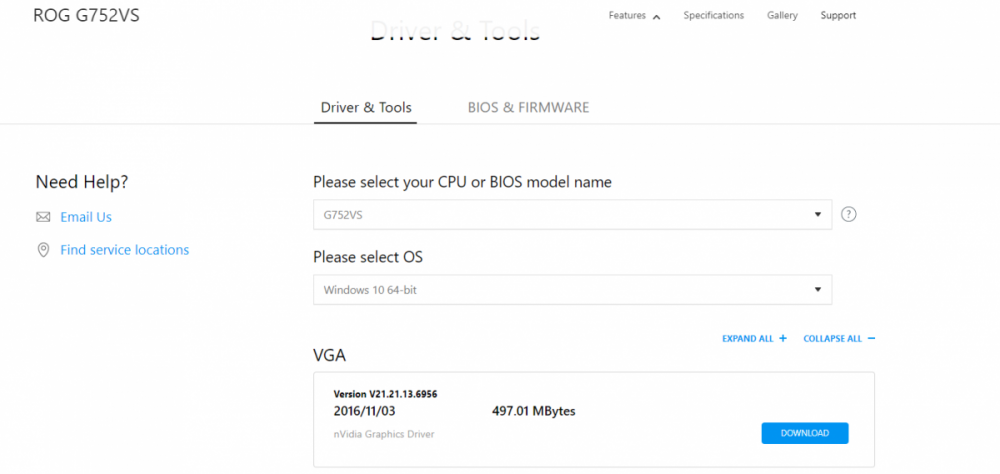1000x474 pixels.
Task: Click the map pin icon beside Find service locations
Action: point(43,250)
